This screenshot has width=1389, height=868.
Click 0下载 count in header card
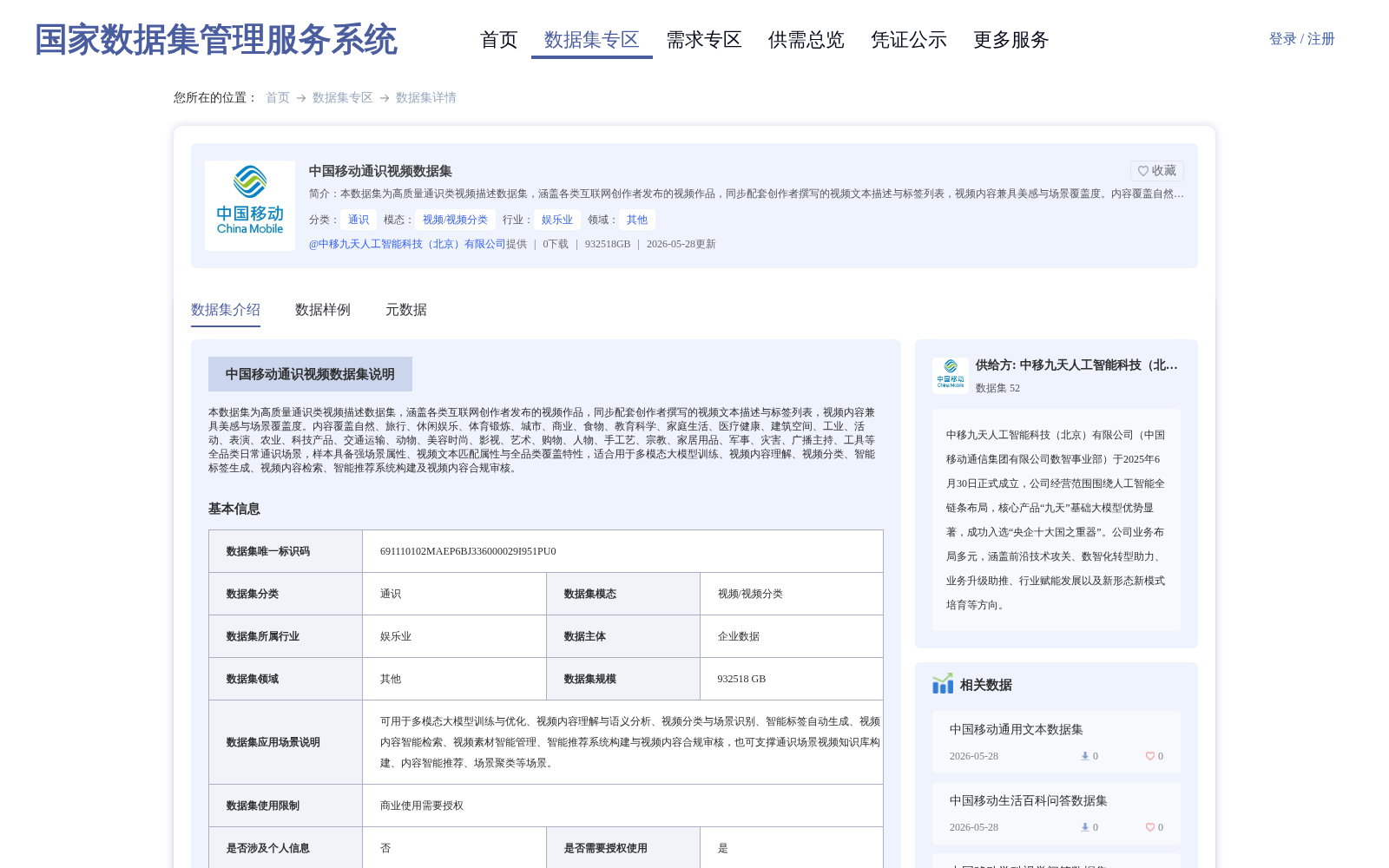click(x=556, y=244)
